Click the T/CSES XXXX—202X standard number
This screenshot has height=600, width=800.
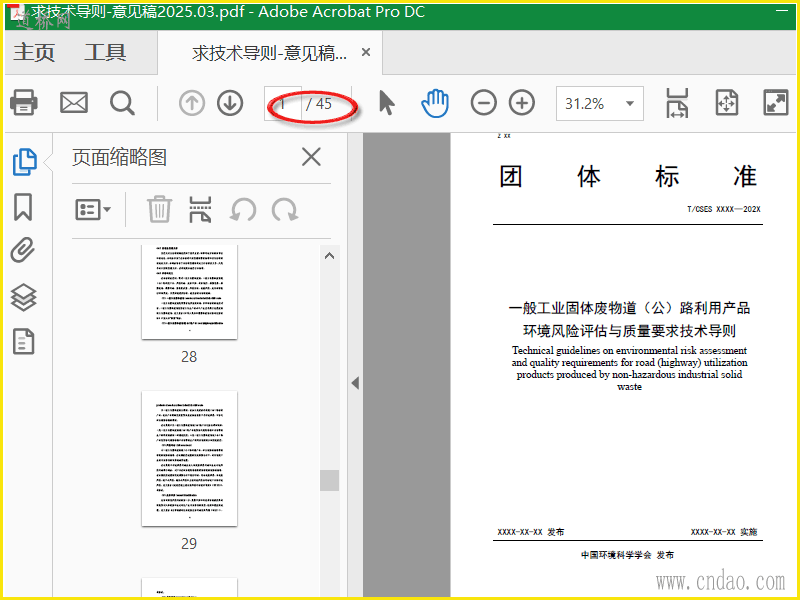[x=723, y=209]
